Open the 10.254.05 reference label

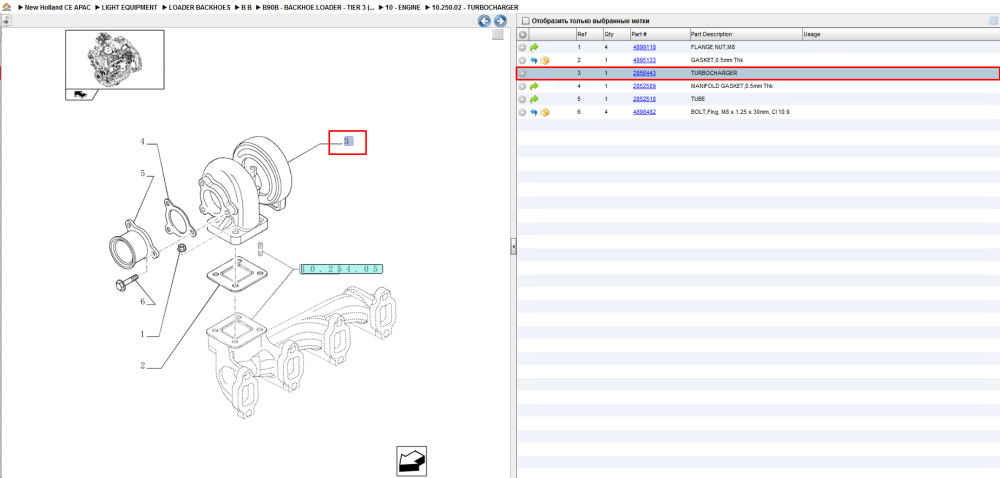(341, 269)
